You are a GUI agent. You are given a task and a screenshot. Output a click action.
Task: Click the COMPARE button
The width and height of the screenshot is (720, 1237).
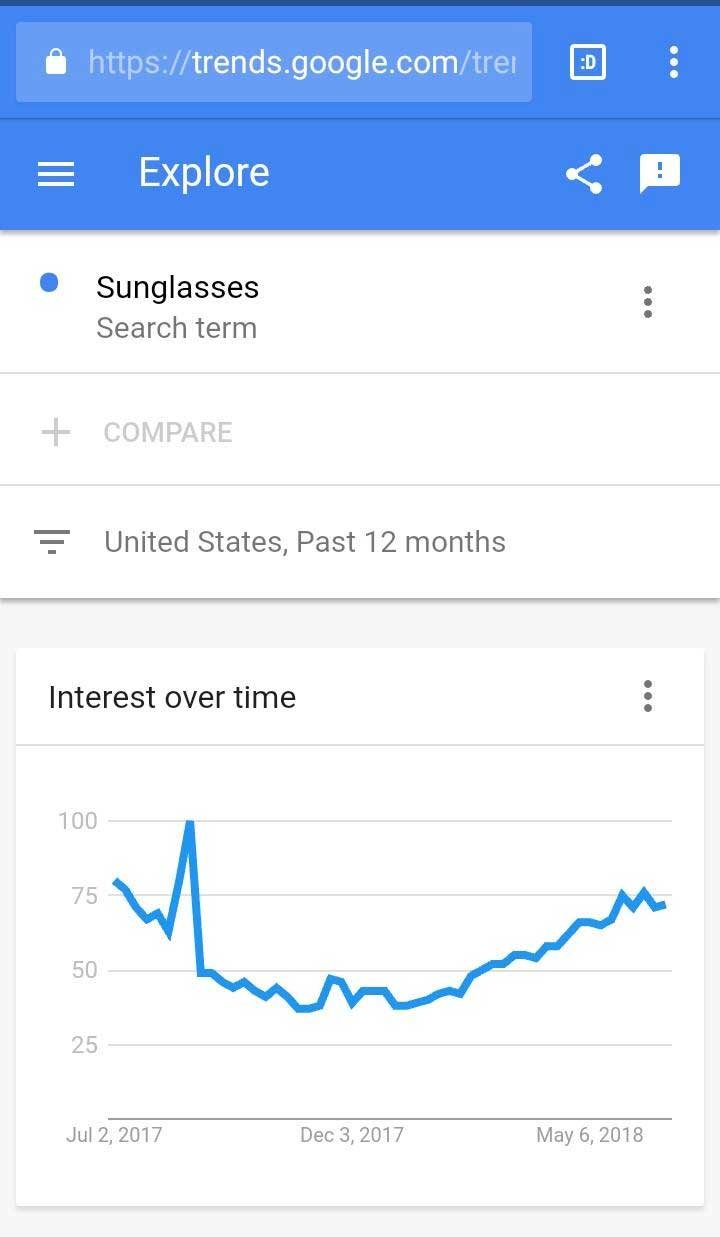(168, 432)
